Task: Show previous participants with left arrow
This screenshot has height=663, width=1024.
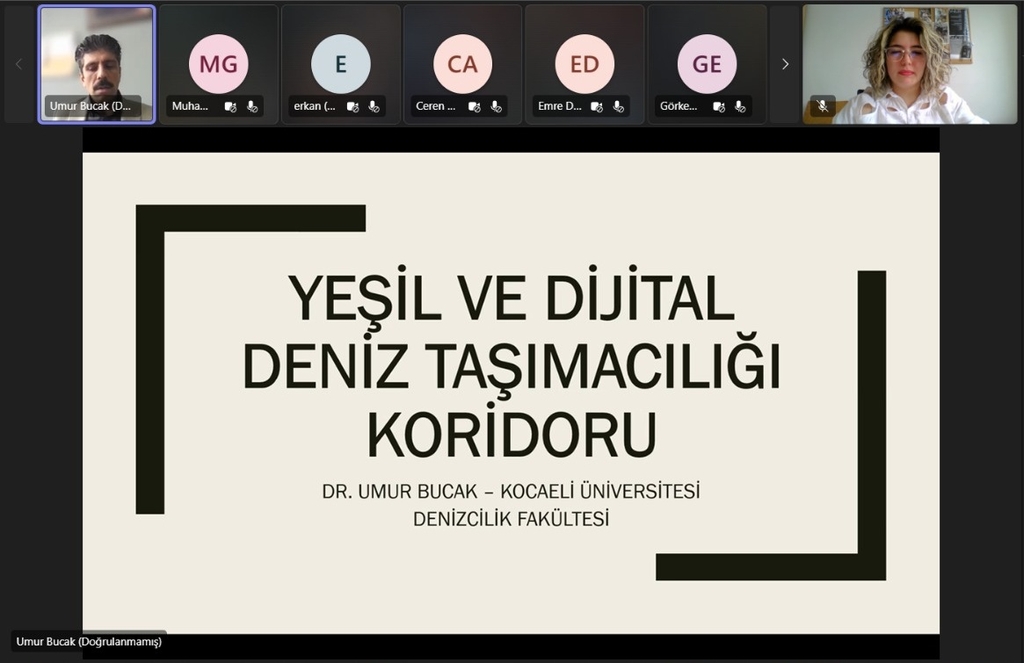Action: tap(18, 64)
